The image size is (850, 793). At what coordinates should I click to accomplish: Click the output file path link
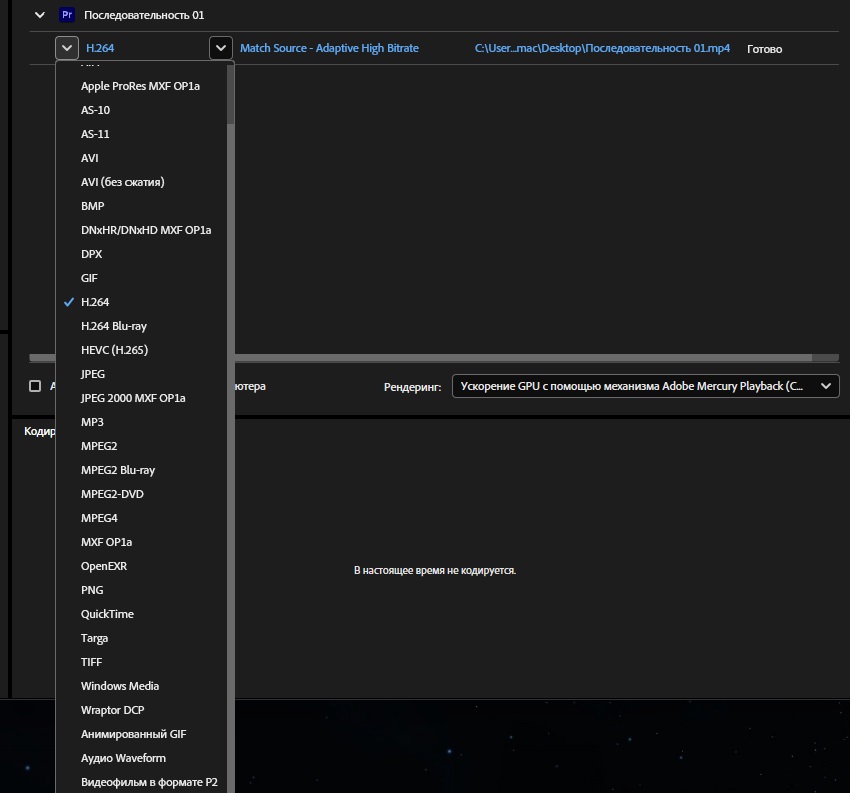(602, 48)
